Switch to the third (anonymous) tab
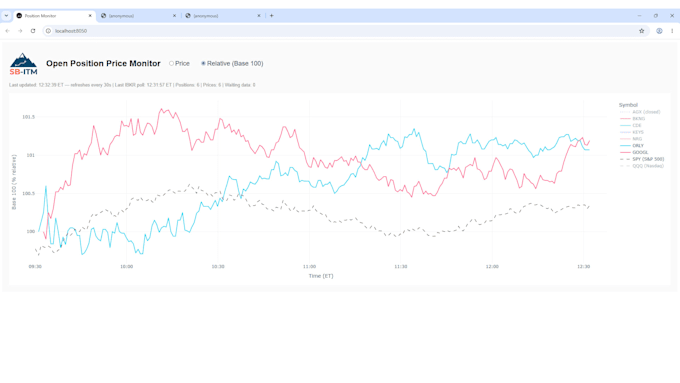 [x=223, y=16]
